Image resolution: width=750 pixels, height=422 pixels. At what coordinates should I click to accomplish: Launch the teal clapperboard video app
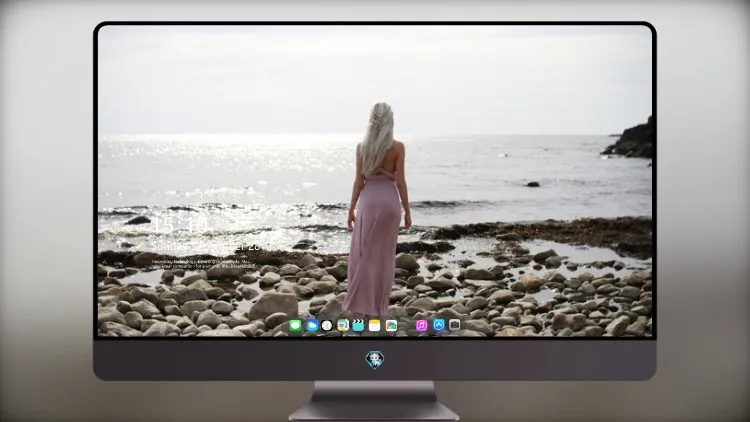pyautogui.click(x=358, y=325)
